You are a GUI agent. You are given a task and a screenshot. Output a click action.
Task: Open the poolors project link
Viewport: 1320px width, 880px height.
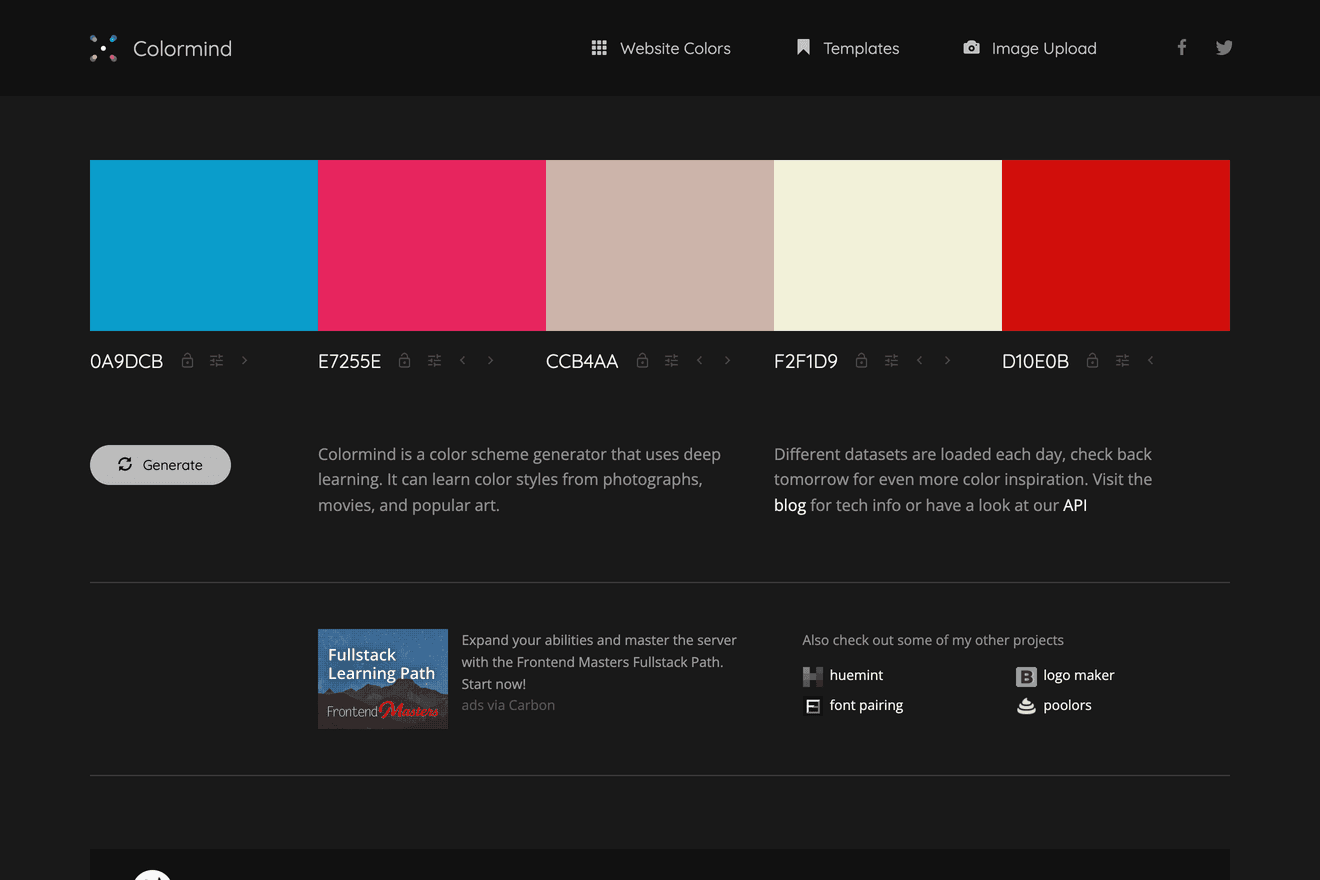coord(1067,705)
